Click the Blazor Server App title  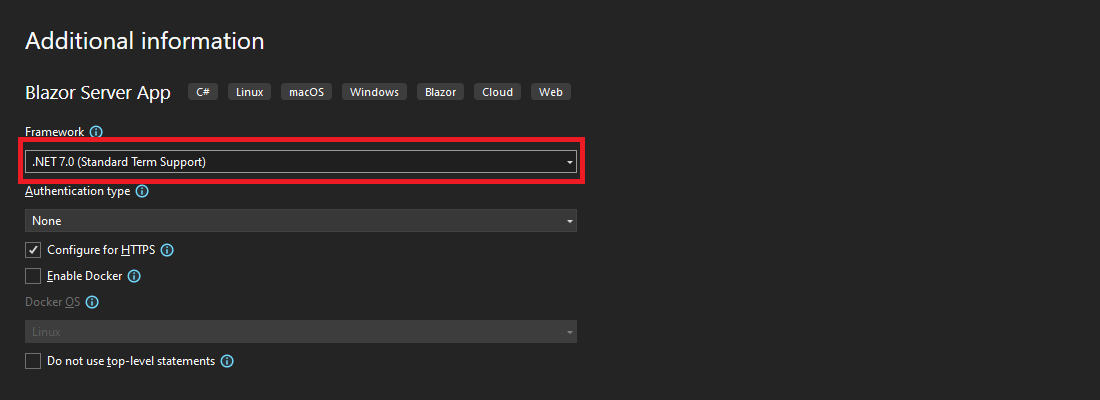pos(98,93)
